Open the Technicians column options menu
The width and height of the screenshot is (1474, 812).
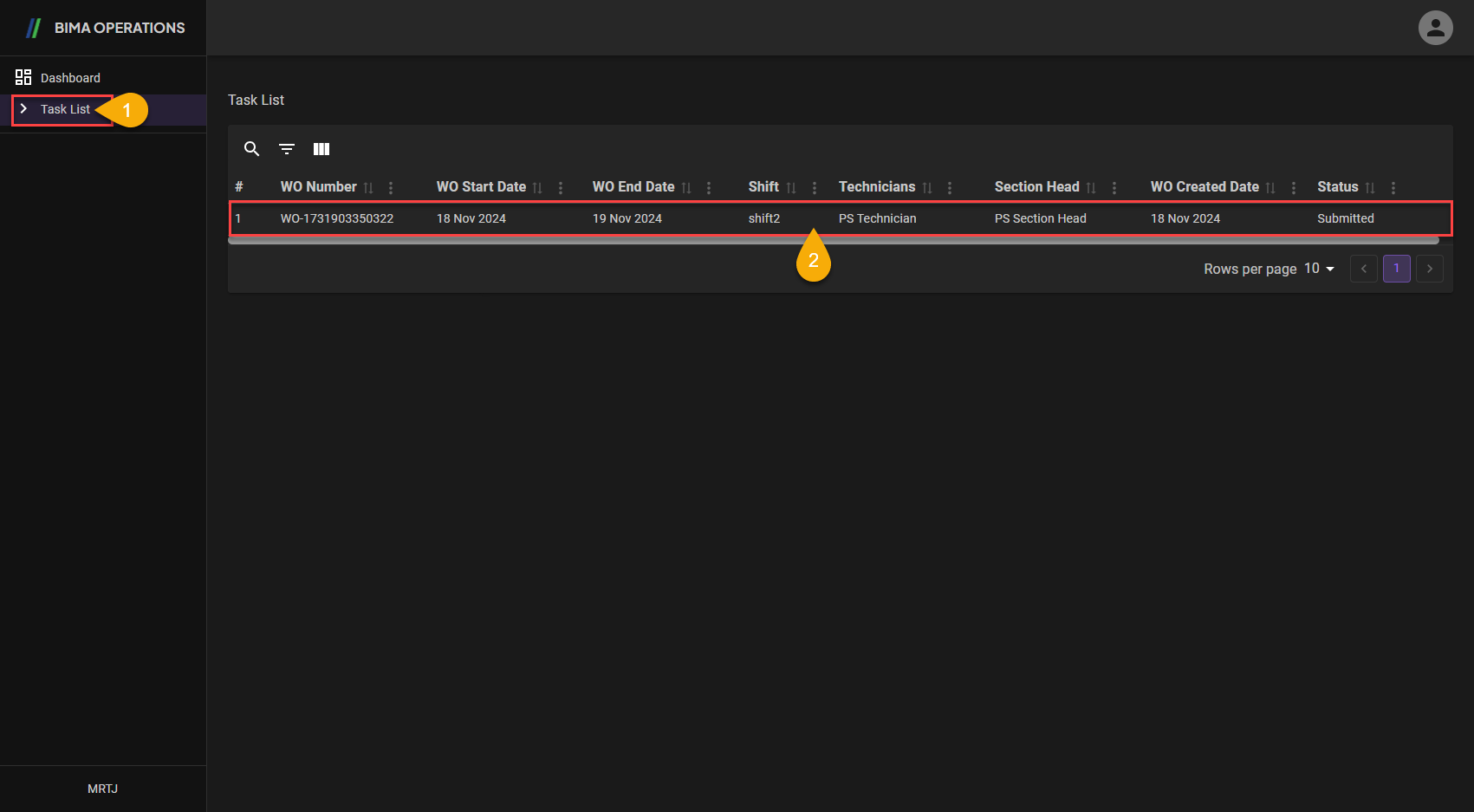pos(950,188)
